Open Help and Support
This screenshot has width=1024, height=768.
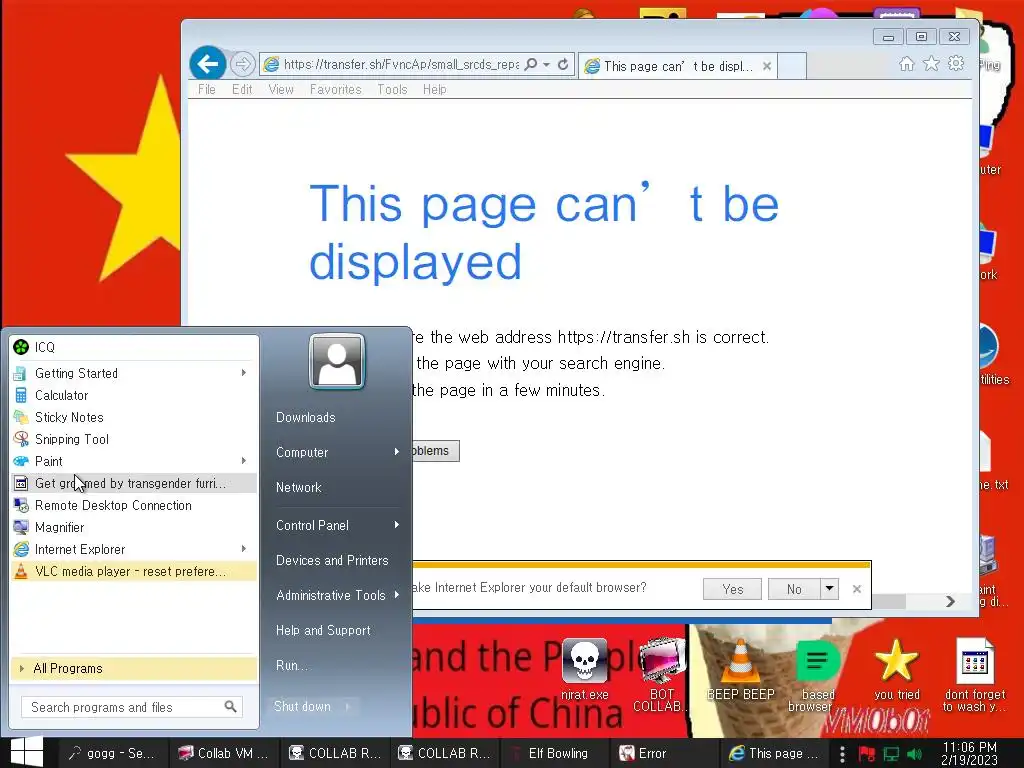pos(323,630)
